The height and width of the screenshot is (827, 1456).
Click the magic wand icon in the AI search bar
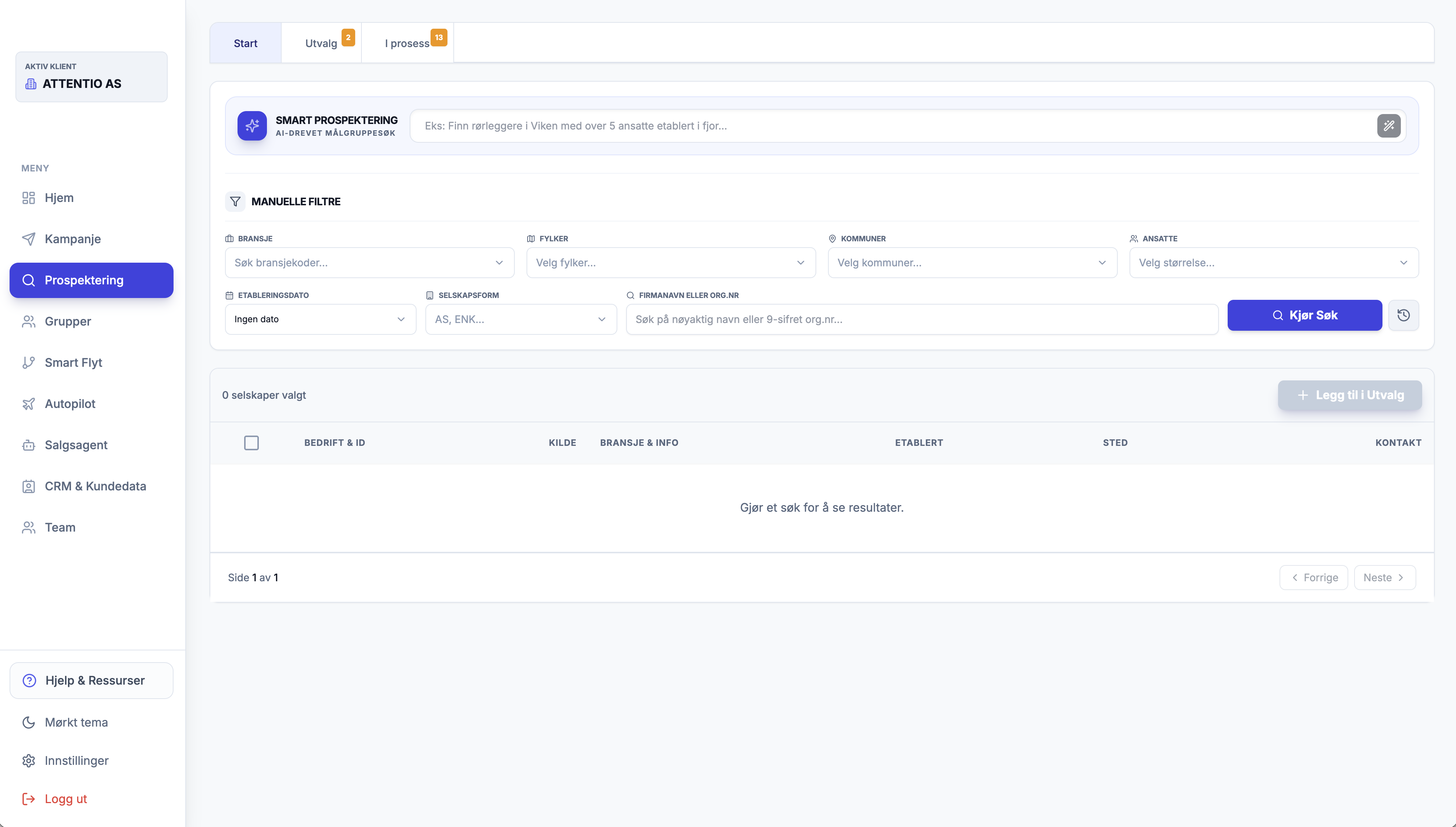click(x=1389, y=125)
